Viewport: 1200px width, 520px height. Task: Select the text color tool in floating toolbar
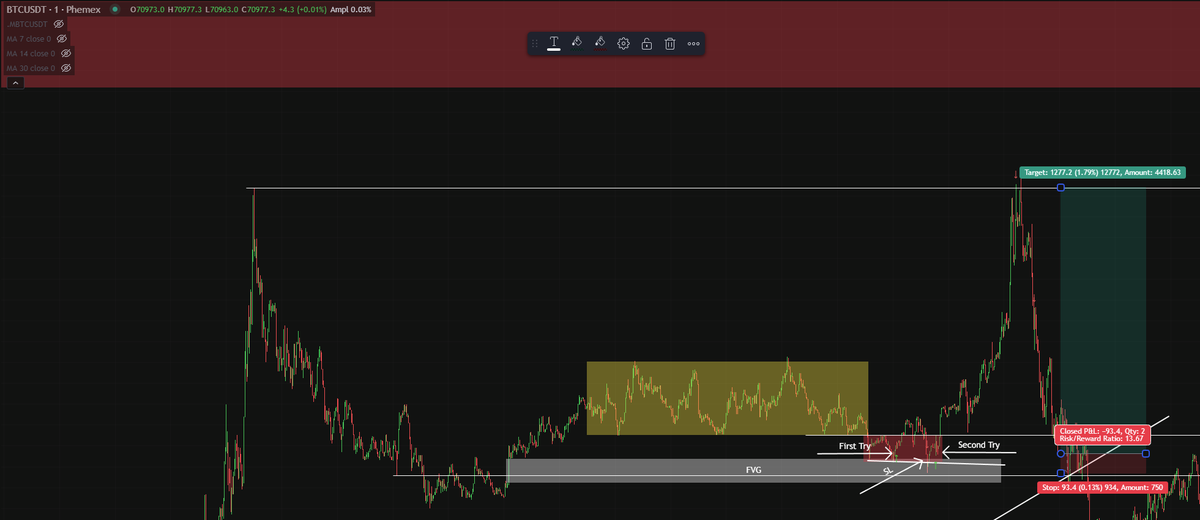(x=553, y=44)
